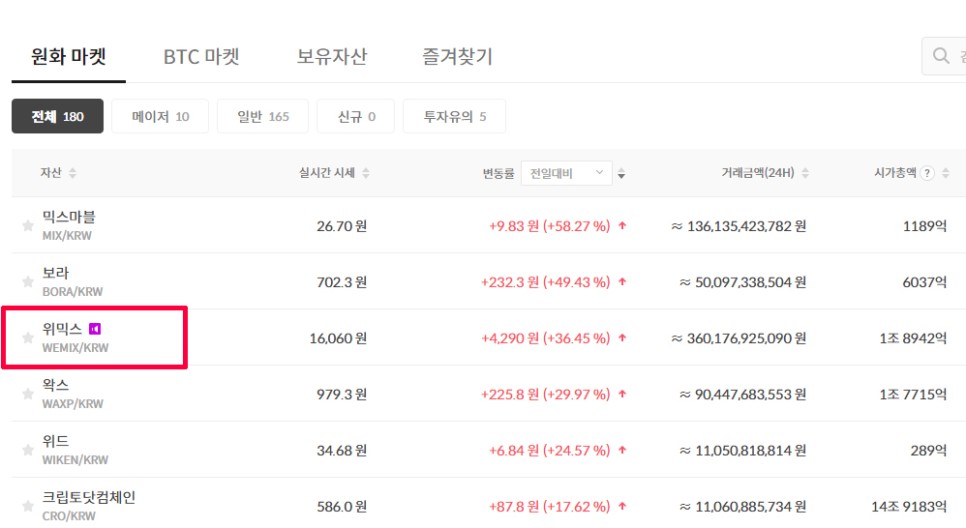Screen dimensions: 966x528
Task: Select the 전체 180 filter
Action: click(57, 116)
